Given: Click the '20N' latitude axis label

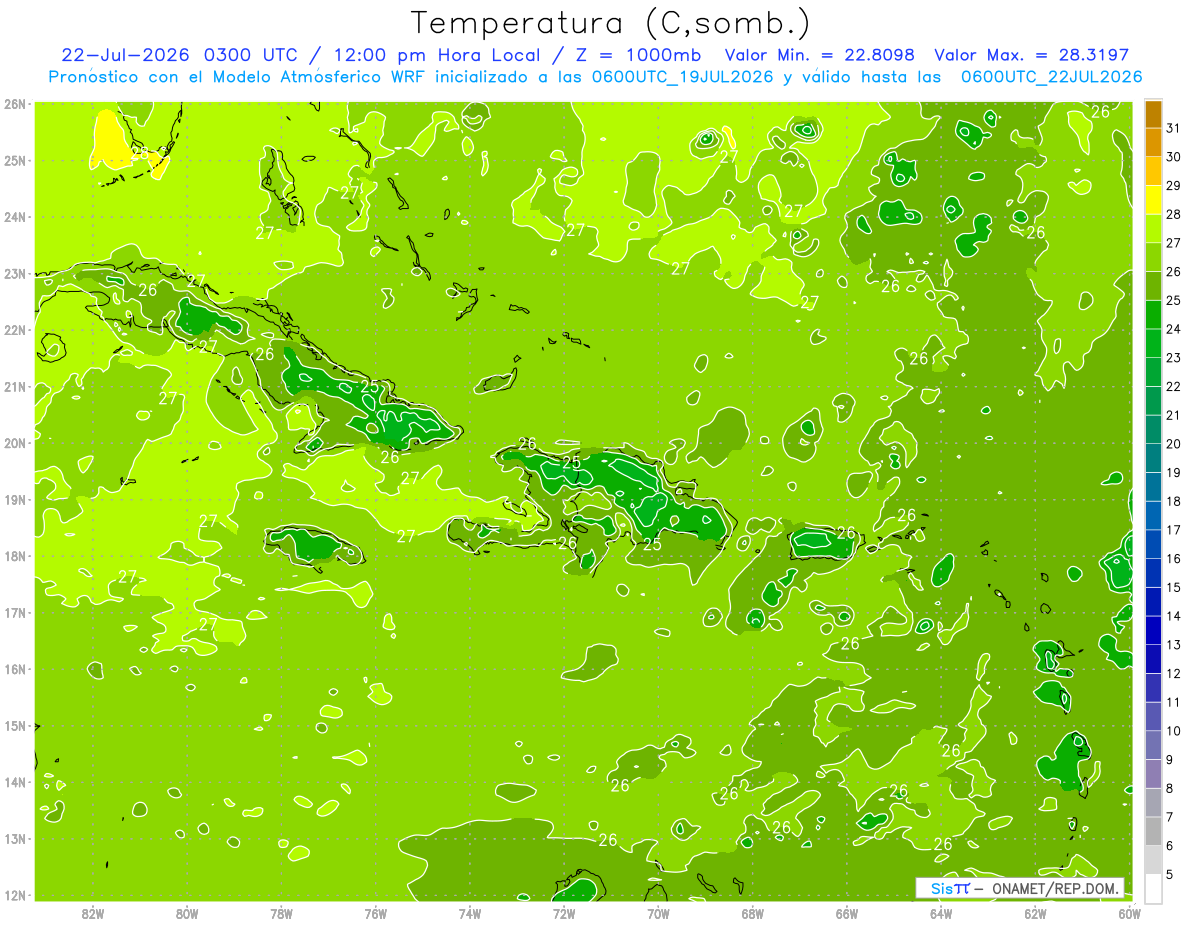Looking at the screenshot, I should (14, 443).
